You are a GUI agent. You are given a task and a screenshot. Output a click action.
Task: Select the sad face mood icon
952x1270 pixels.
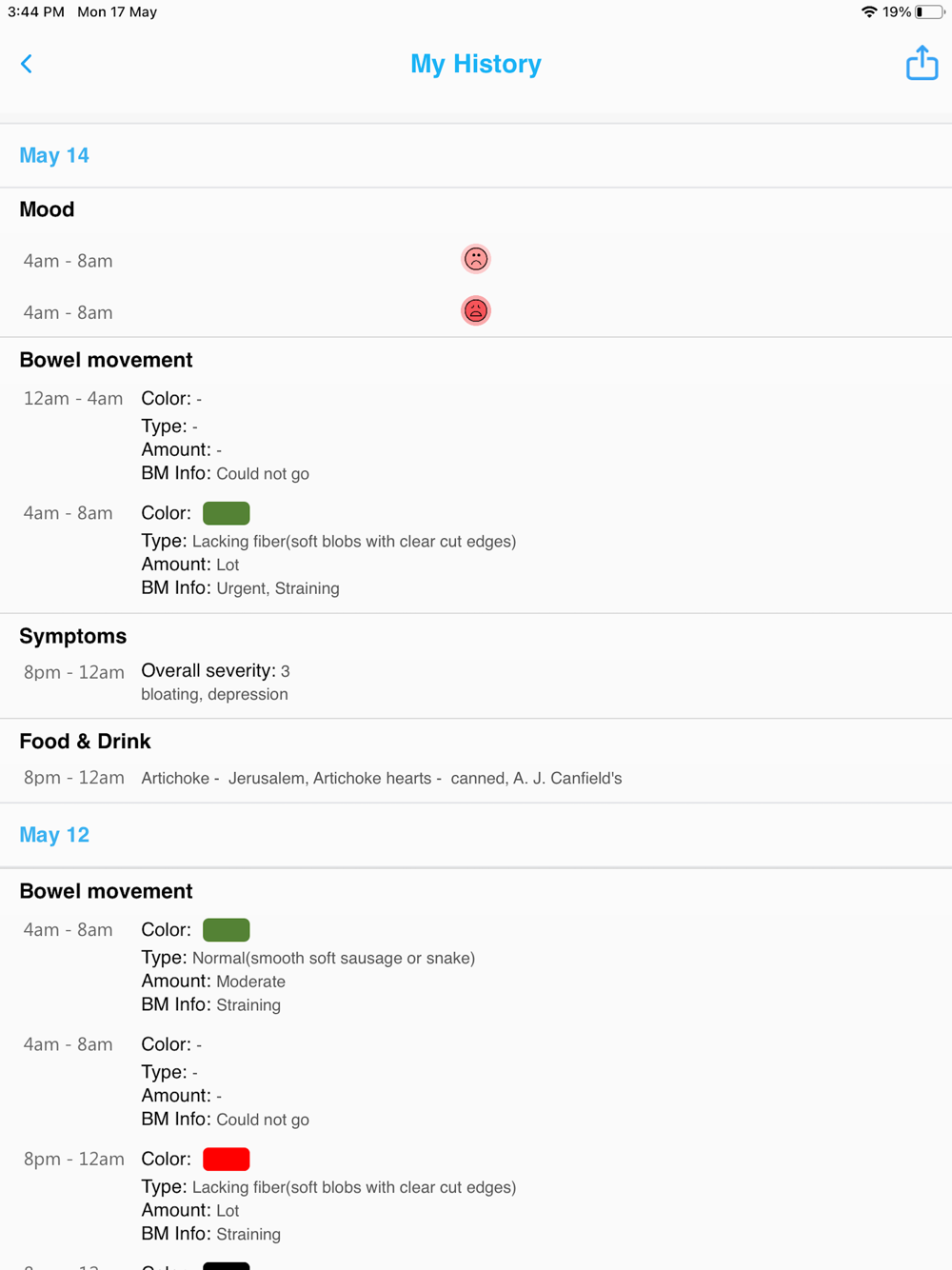click(476, 259)
